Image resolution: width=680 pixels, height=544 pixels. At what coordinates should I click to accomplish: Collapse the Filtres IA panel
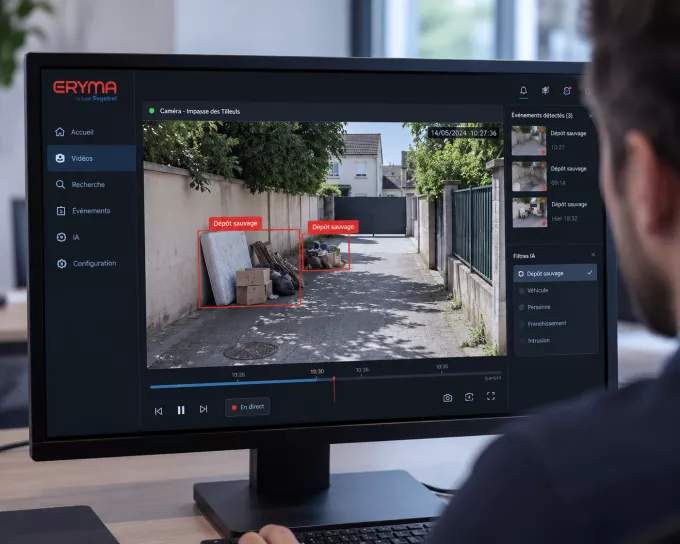pos(593,255)
